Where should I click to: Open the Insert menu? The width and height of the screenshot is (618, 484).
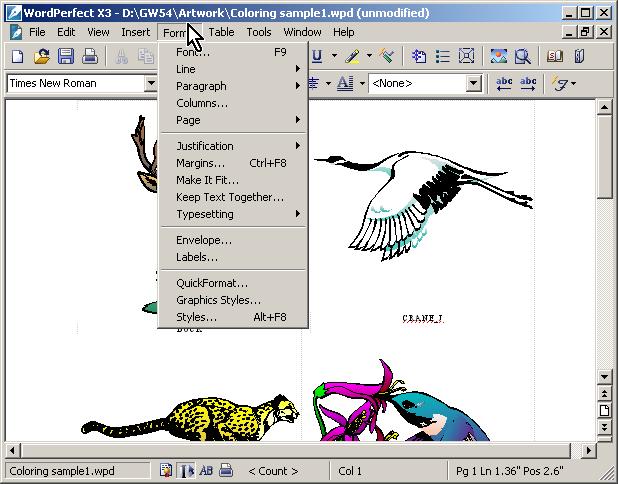pos(136,32)
